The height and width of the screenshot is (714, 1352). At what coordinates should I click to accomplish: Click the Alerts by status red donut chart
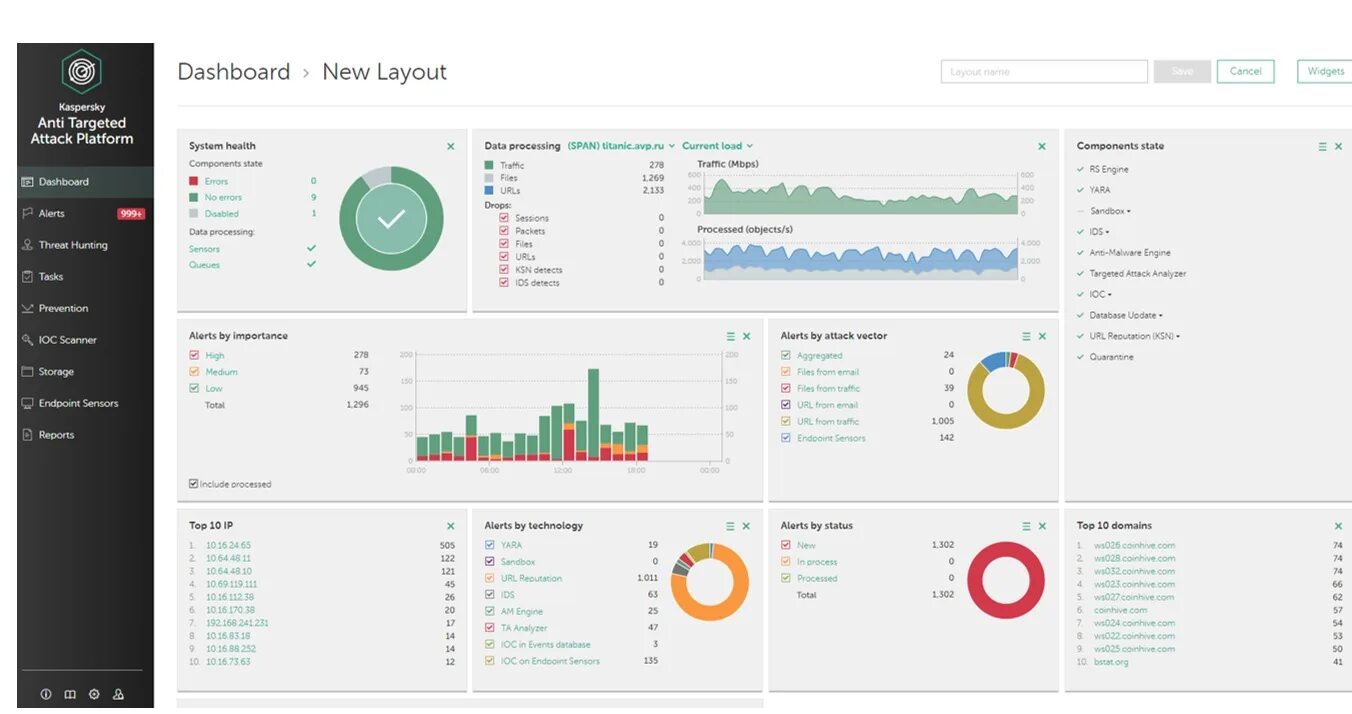click(1006, 581)
